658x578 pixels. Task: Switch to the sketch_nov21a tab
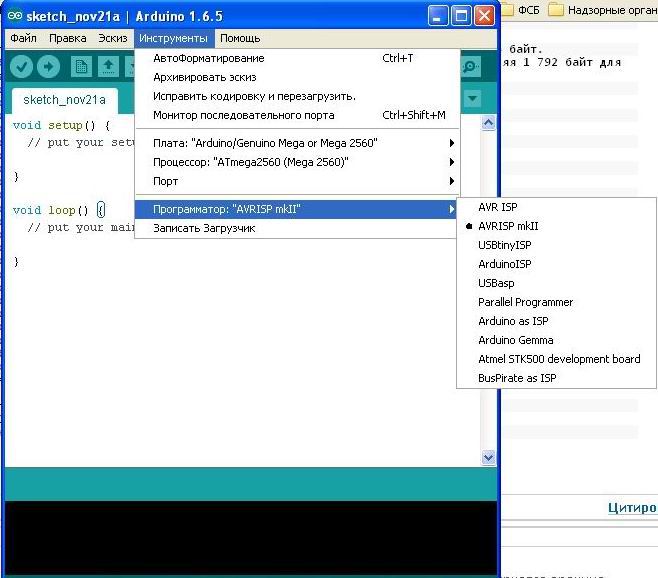64,100
